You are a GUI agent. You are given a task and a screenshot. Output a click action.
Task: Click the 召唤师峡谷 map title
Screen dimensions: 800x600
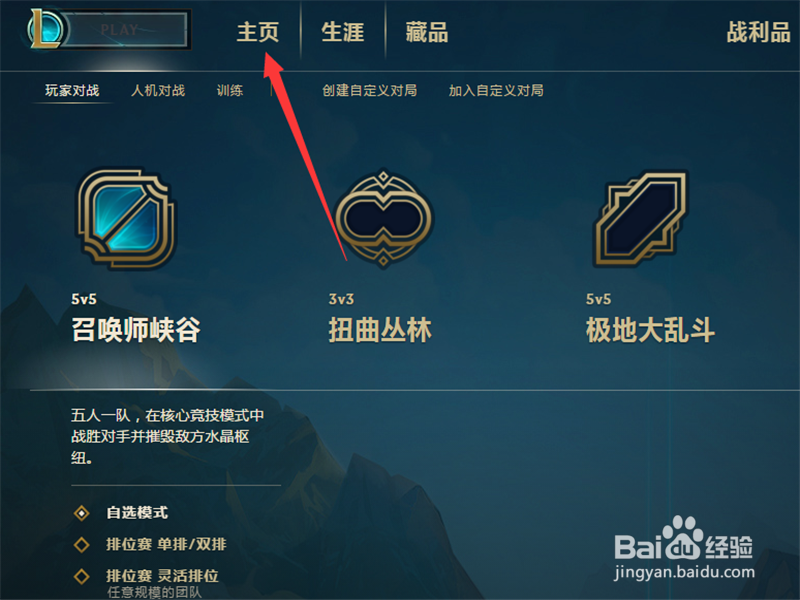tap(136, 330)
